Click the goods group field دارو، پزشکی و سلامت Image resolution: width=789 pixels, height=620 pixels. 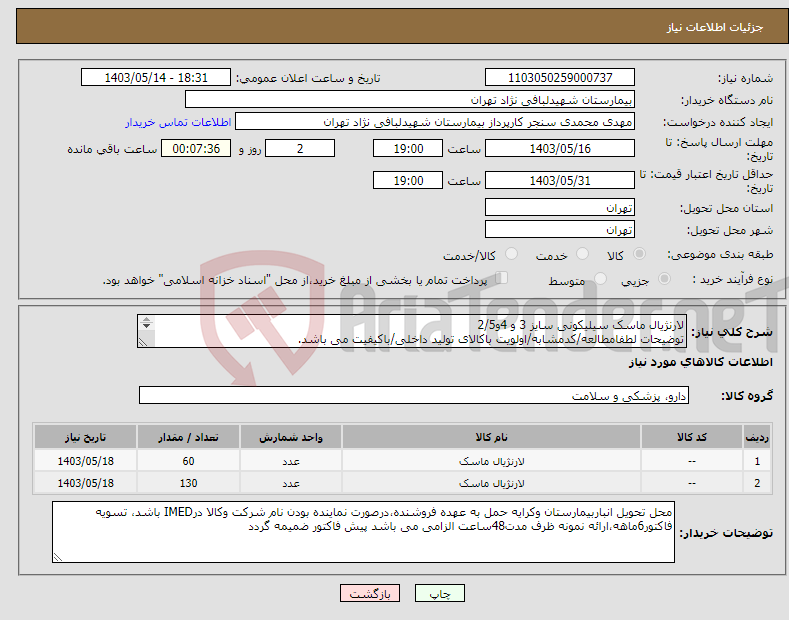(x=414, y=396)
